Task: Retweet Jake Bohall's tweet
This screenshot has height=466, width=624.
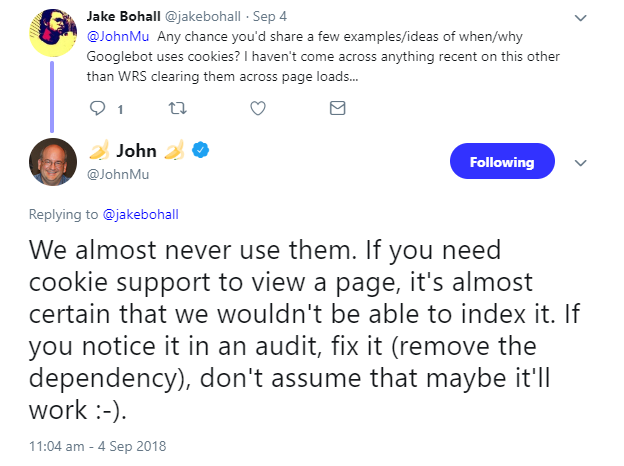Action: tap(178, 107)
